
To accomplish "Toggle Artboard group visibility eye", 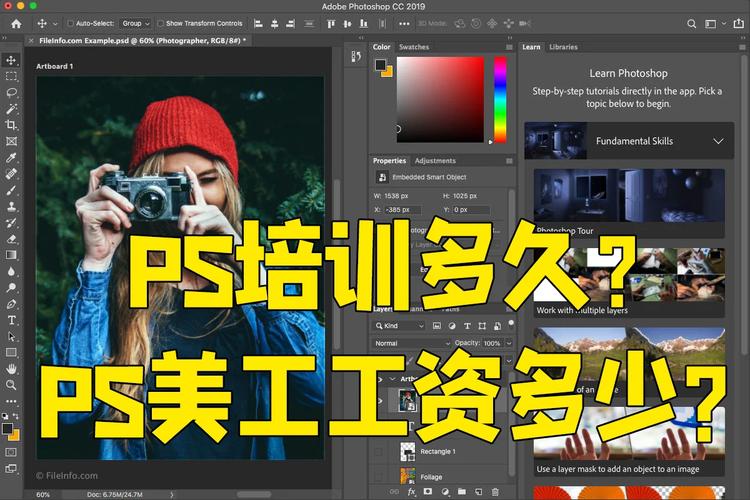I will coord(380,379).
